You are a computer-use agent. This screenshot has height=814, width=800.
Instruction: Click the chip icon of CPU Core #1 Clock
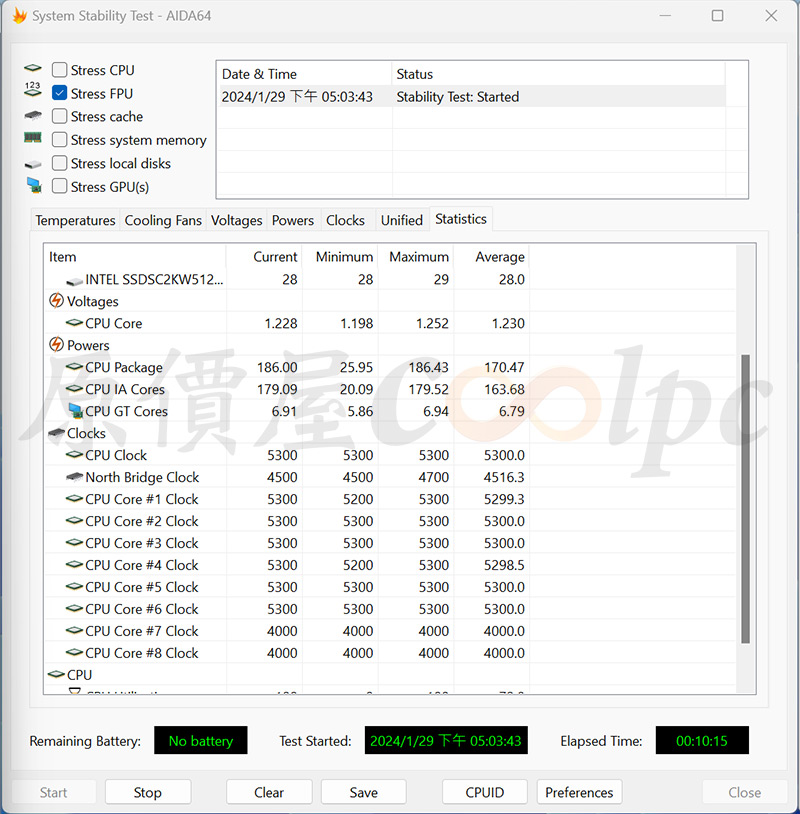click(75, 498)
